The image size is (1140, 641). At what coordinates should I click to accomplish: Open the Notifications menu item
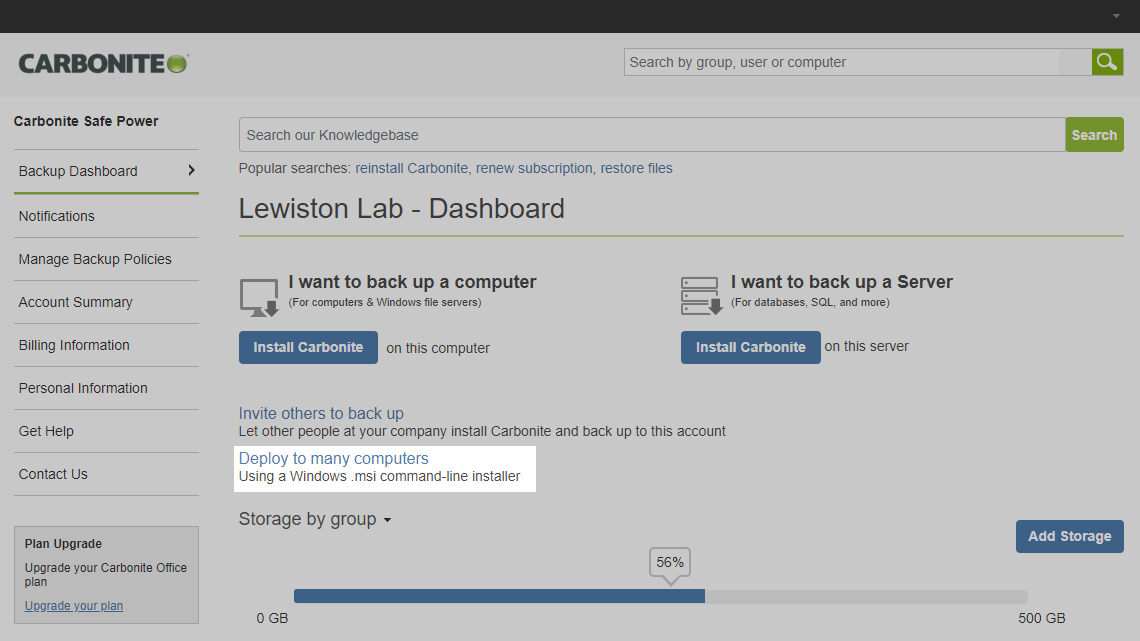[57, 216]
